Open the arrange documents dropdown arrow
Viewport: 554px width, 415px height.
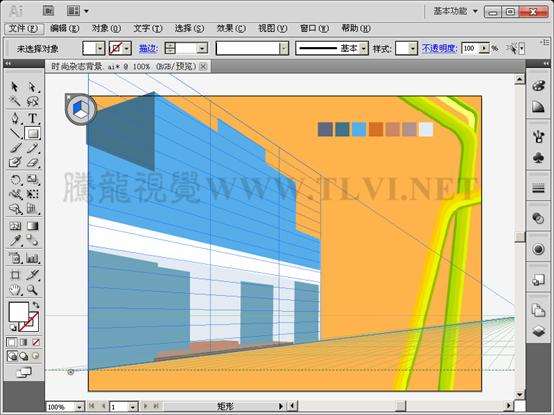coord(86,12)
